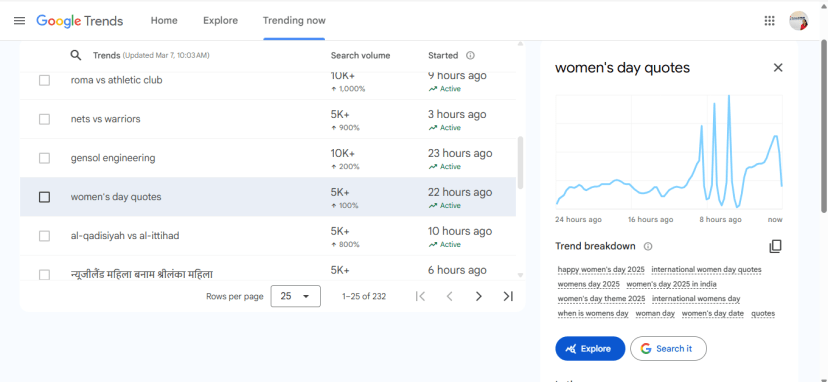The image size is (828, 382).
Task: Click the info icon beside Trend breakdown
Action: [x=648, y=246]
